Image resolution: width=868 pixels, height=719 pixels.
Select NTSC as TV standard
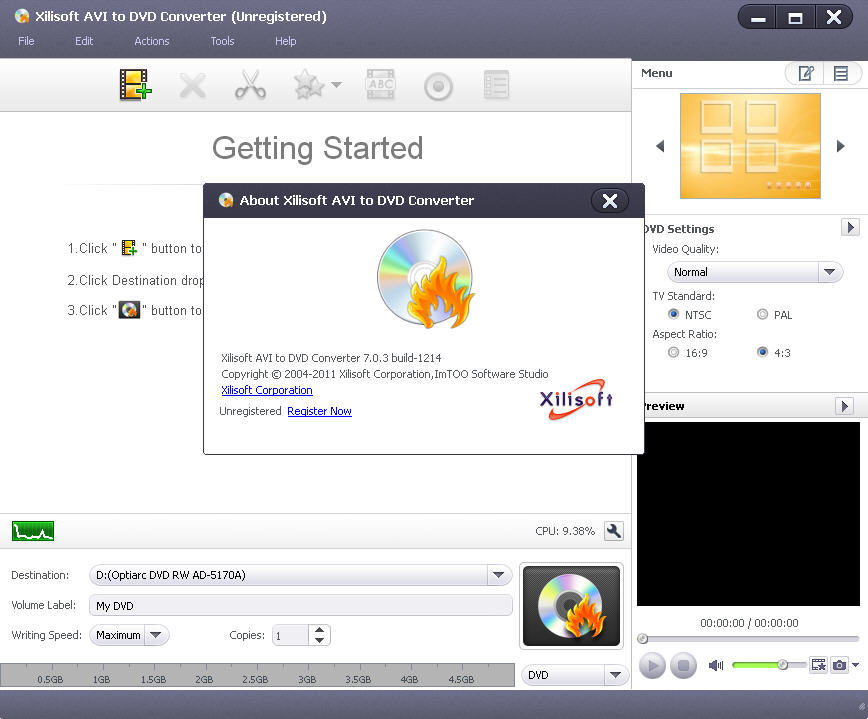click(x=674, y=315)
